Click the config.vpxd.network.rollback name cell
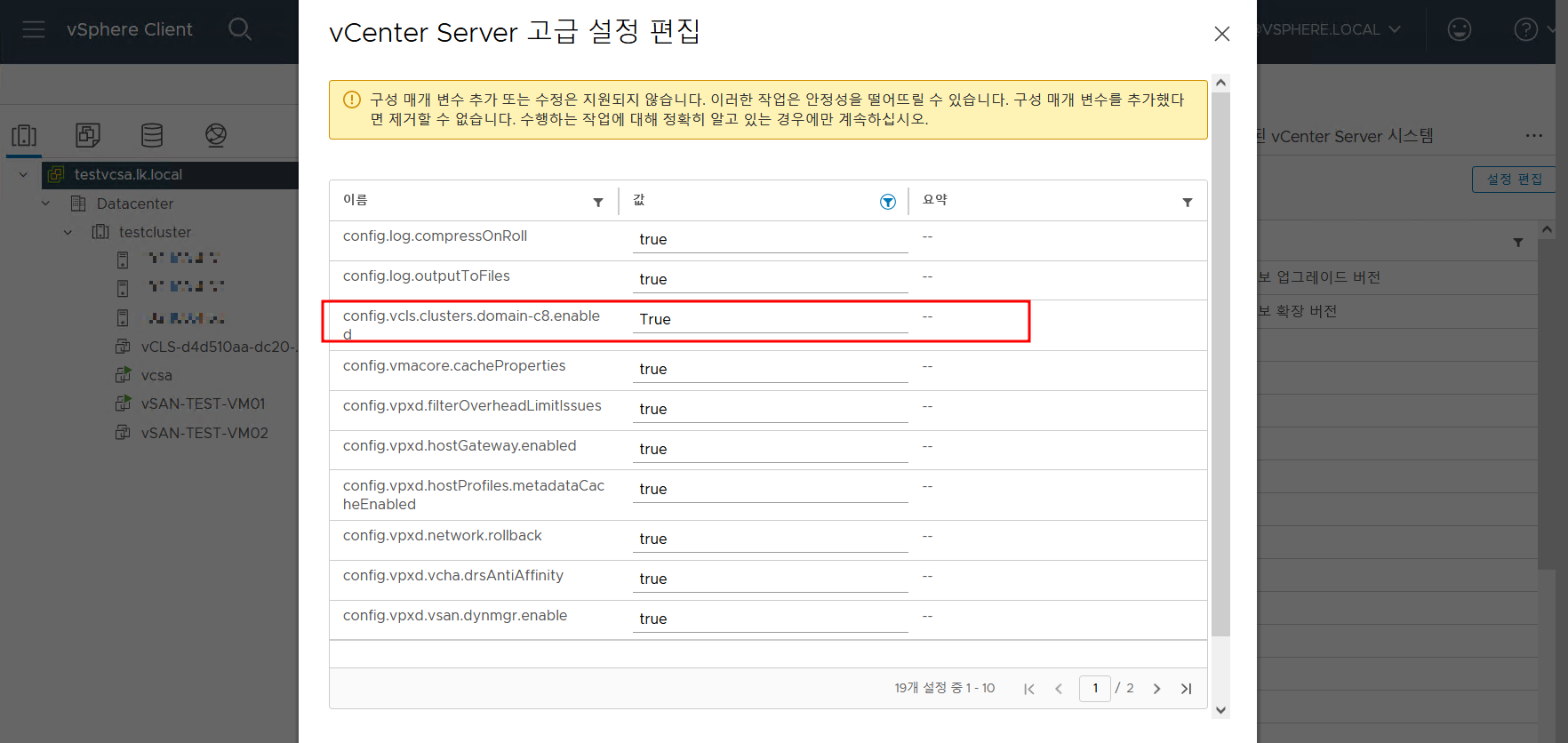This screenshot has width=1568, height=743. 442,536
